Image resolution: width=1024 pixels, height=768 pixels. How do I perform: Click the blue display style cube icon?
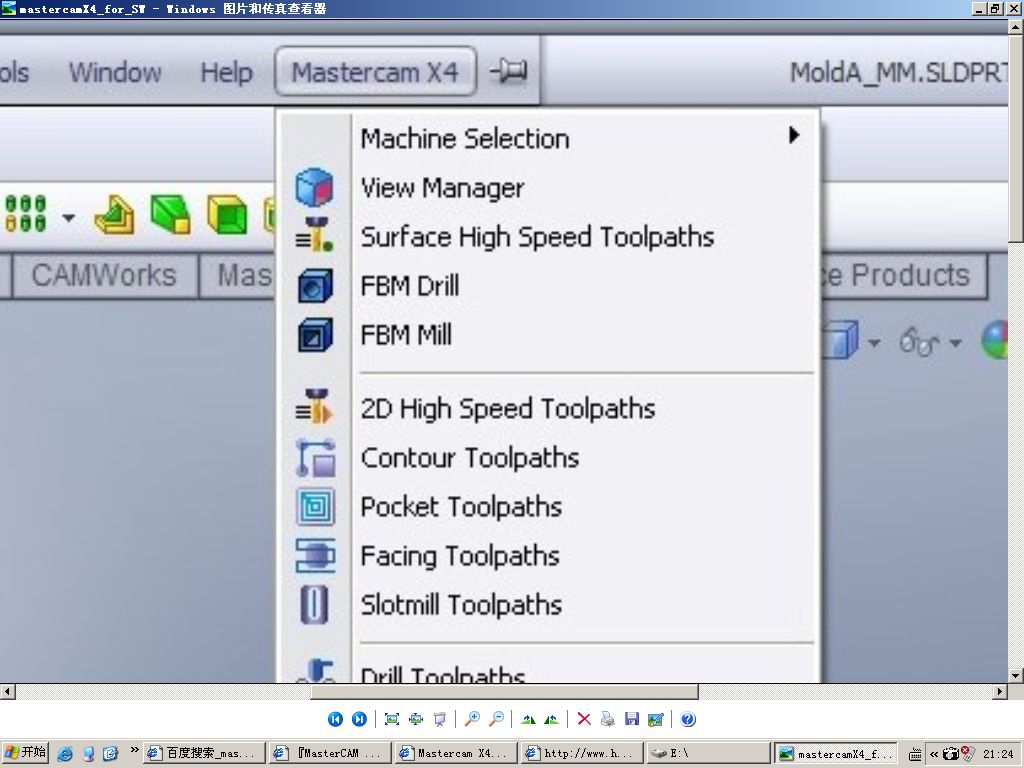pos(840,340)
